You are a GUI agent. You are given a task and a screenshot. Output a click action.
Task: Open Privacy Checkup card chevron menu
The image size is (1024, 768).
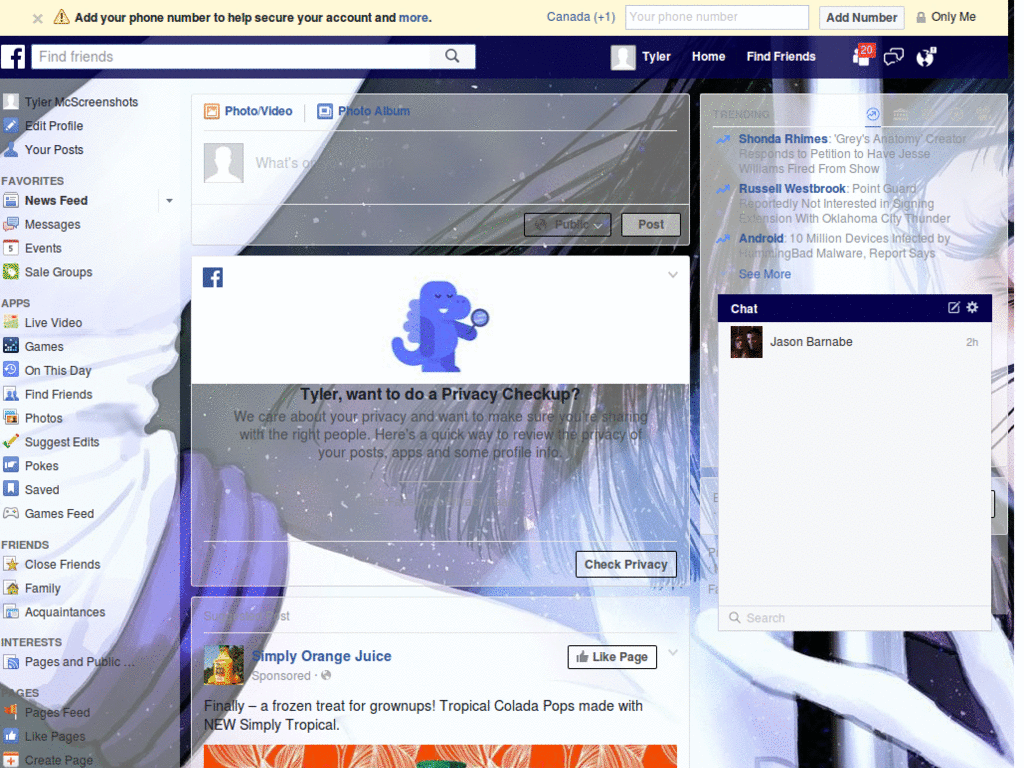coord(673,275)
